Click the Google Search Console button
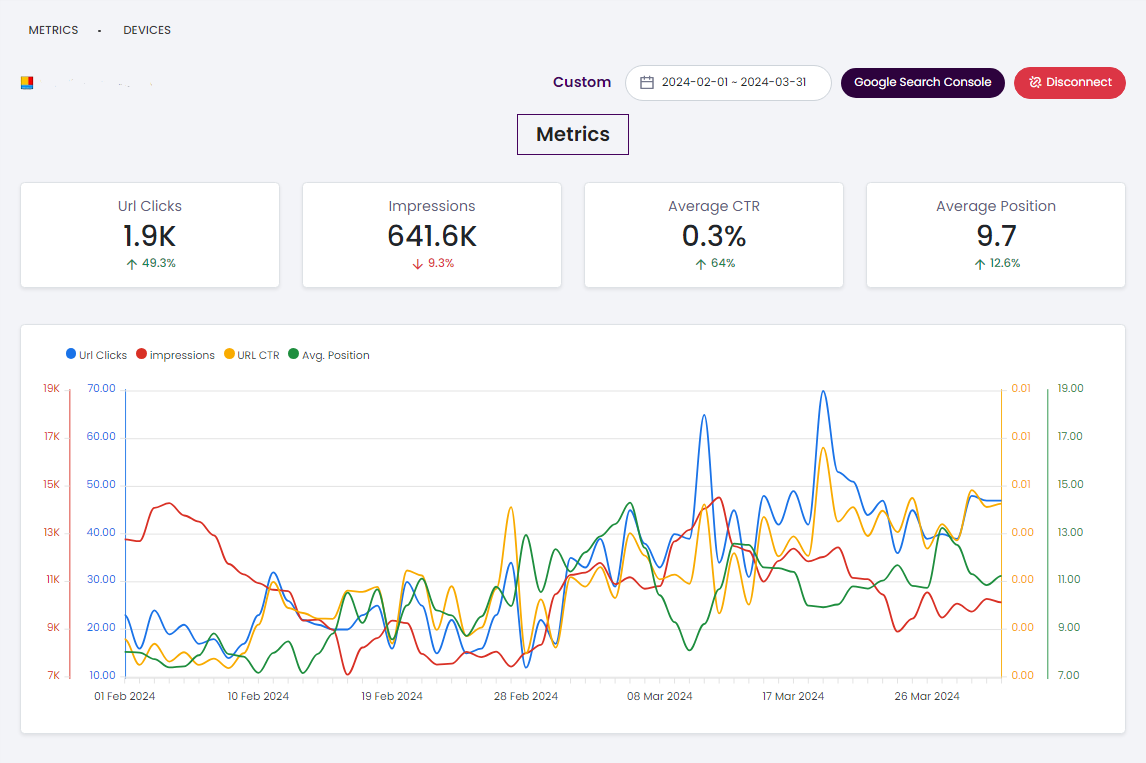 point(922,82)
